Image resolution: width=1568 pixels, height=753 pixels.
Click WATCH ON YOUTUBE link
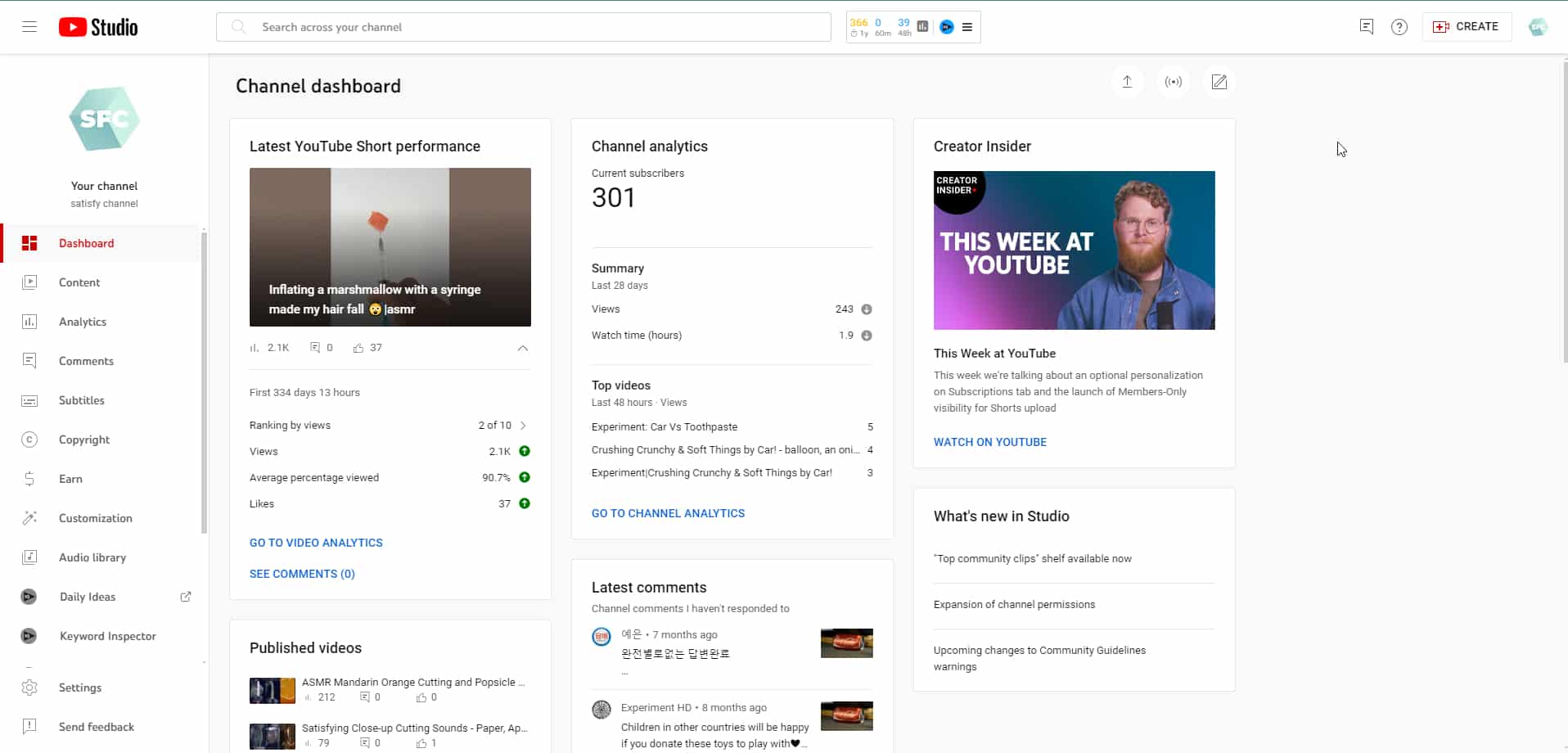989,442
